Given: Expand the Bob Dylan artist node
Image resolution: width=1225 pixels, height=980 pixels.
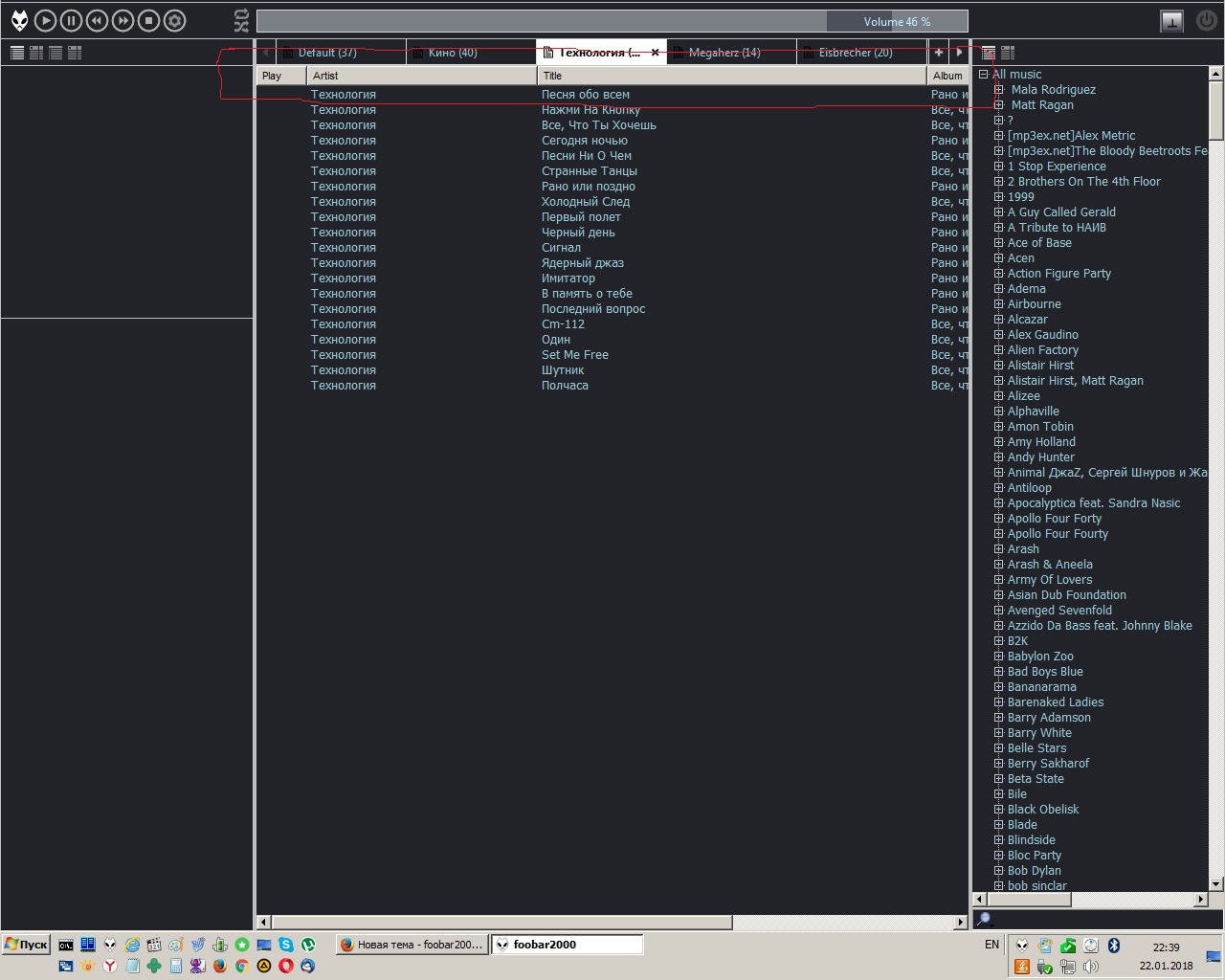Looking at the screenshot, I should pyautogui.click(x=998, y=871).
